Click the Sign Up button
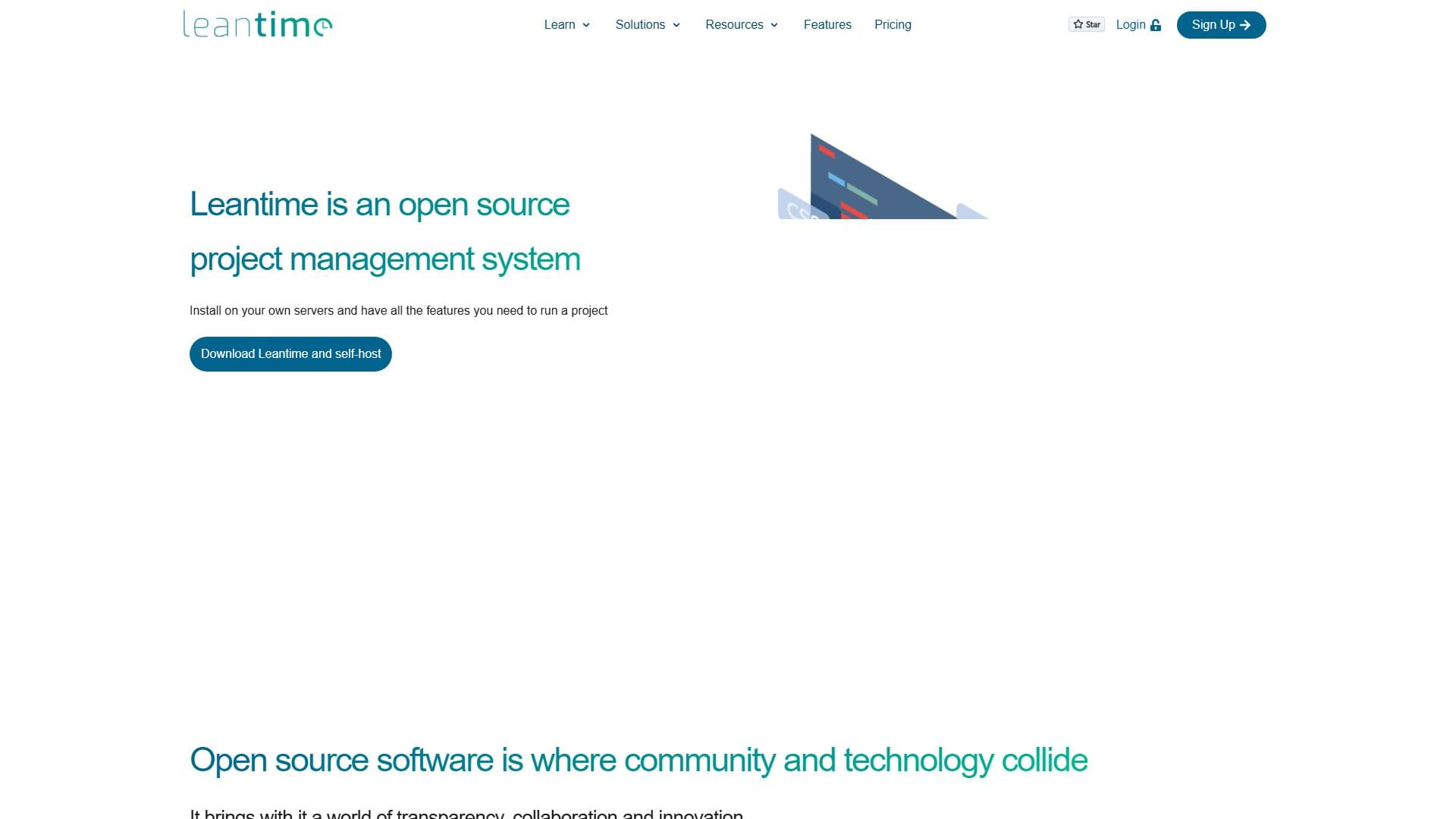The height and width of the screenshot is (819, 1456). point(1221,25)
